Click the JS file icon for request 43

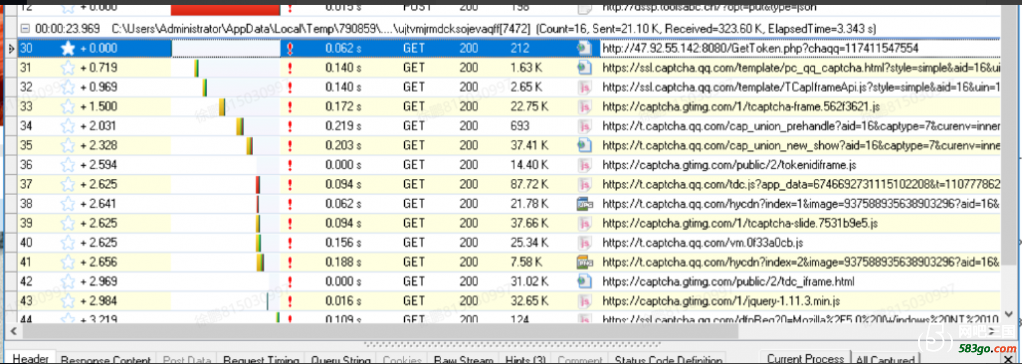(585, 301)
